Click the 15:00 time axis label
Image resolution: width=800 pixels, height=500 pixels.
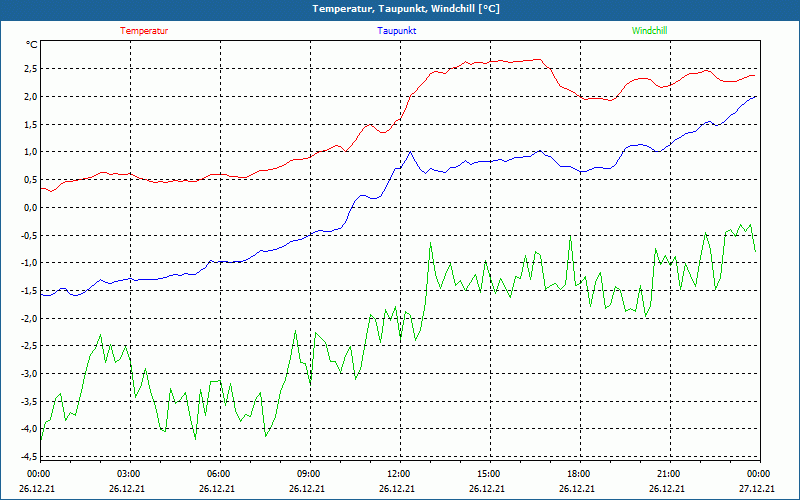[489, 474]
